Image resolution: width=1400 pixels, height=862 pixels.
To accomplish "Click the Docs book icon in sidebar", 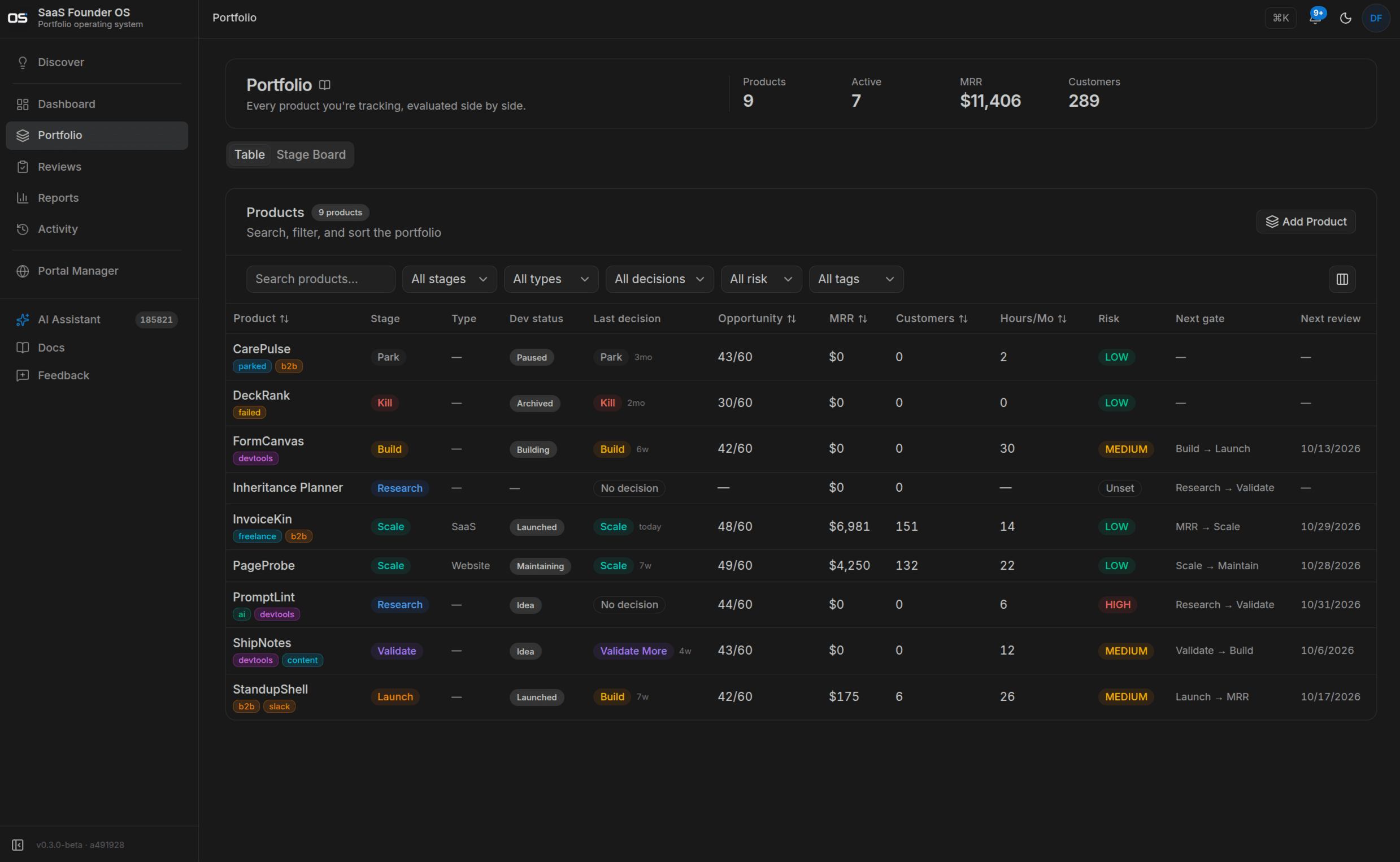I will point(23,348).
